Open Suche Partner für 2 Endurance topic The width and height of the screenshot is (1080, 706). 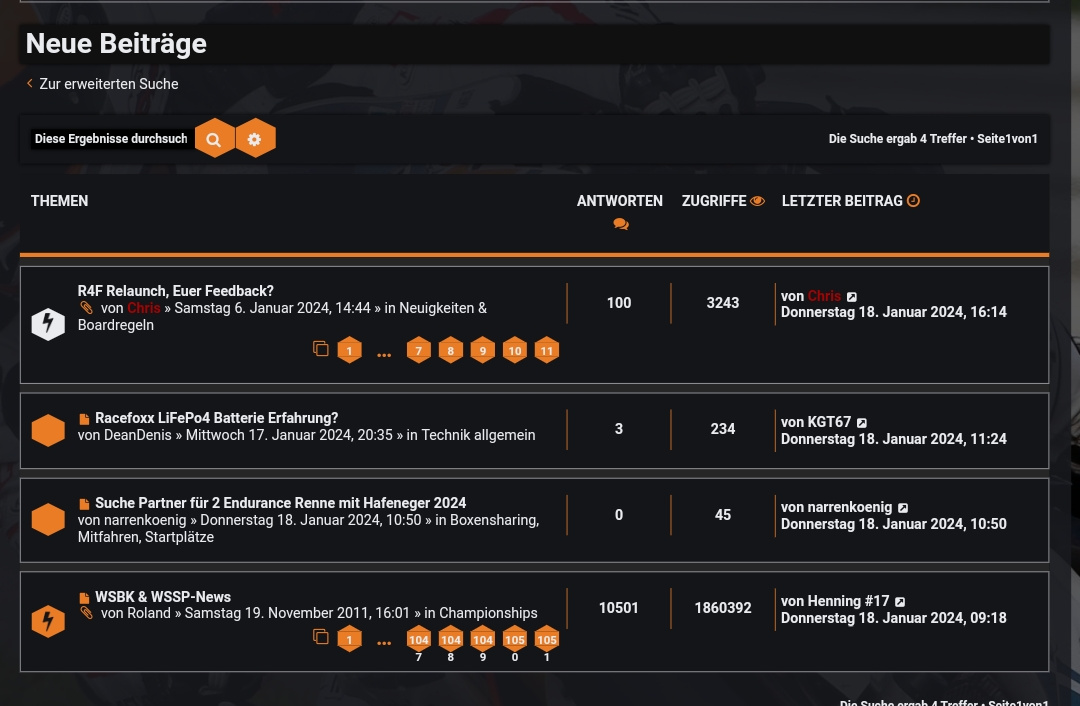pos(280,503)
